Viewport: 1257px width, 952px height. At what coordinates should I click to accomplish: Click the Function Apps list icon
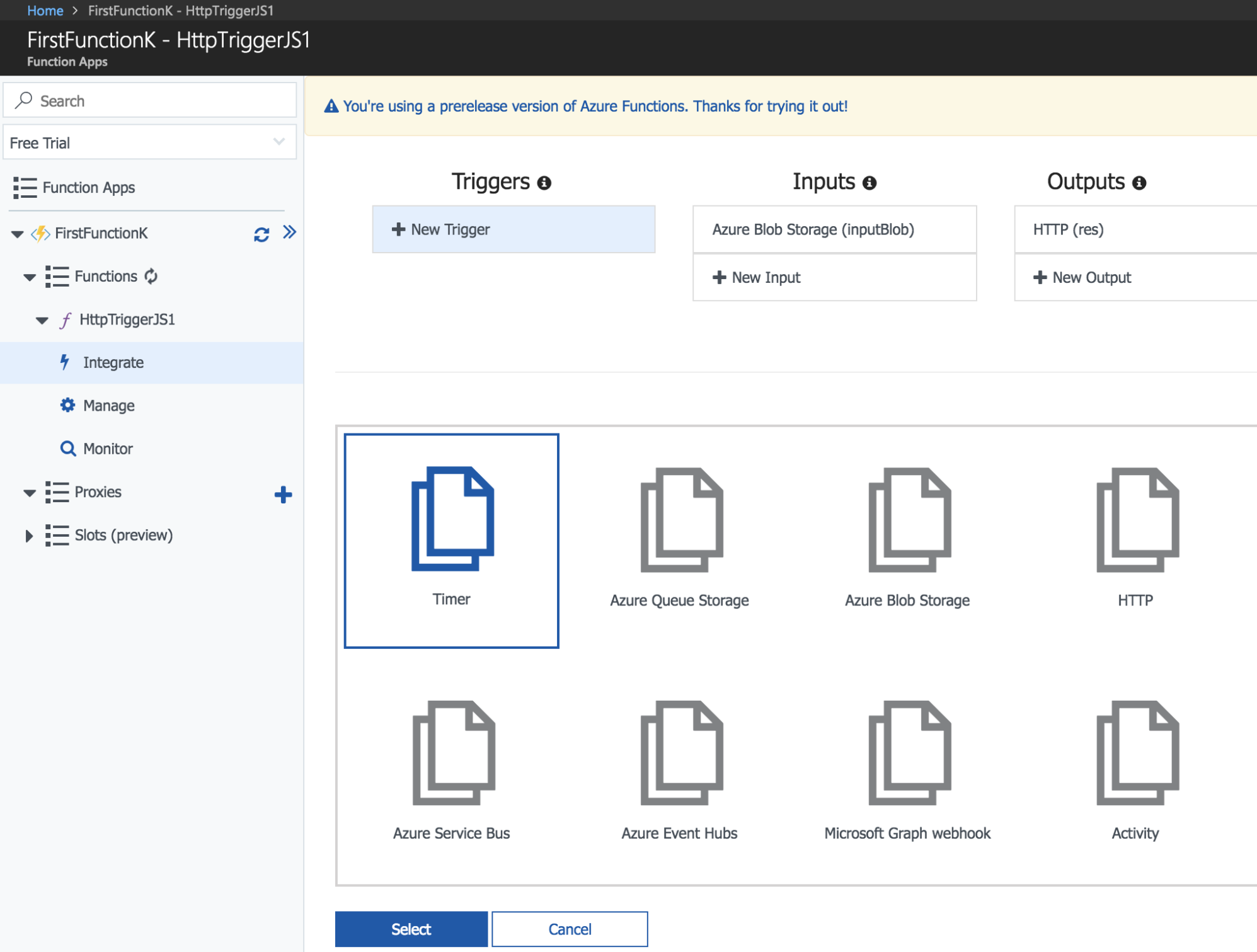[25, 188]
